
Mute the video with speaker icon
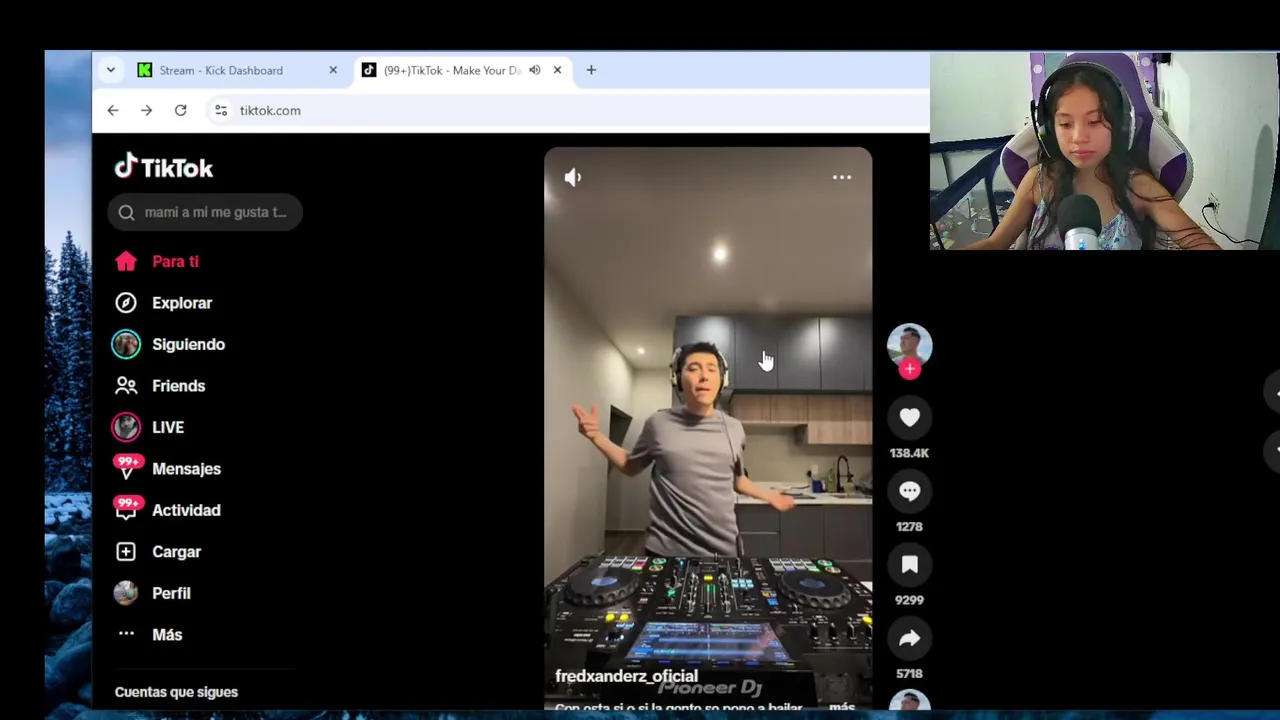pos(573,177)
